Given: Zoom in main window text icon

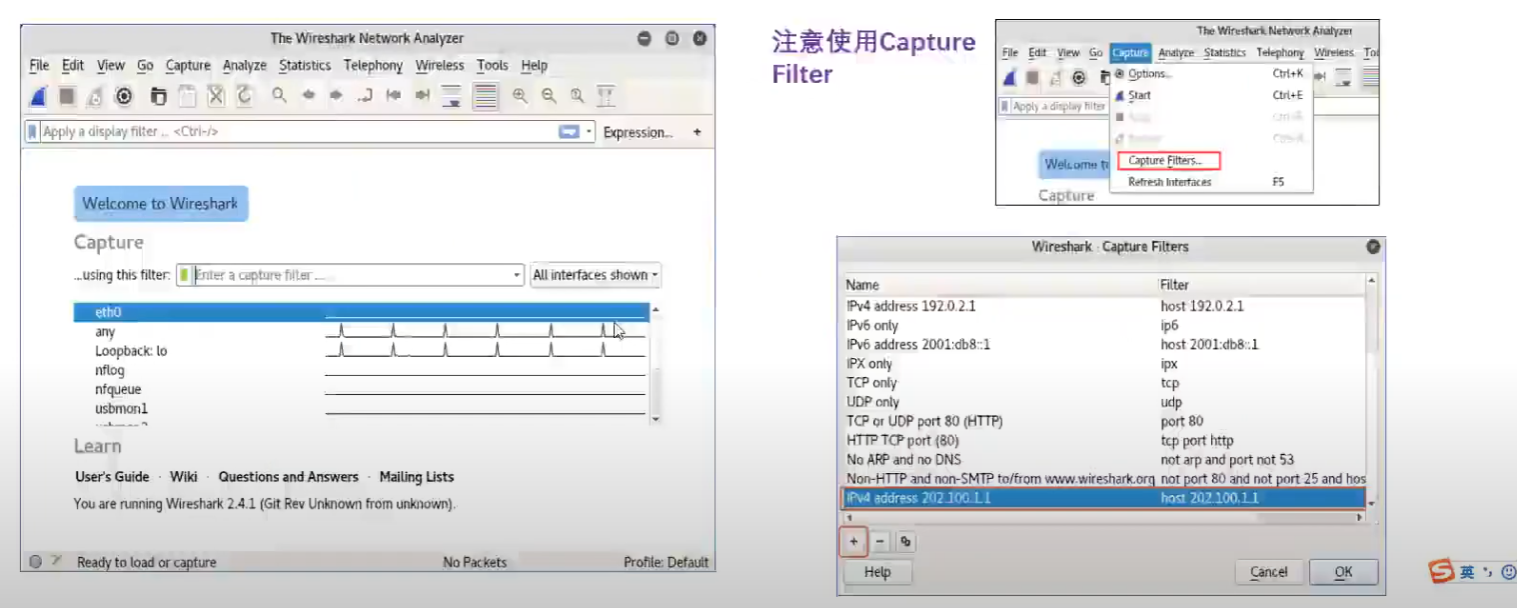Looking at the screenshot, I should coord(520,96).
